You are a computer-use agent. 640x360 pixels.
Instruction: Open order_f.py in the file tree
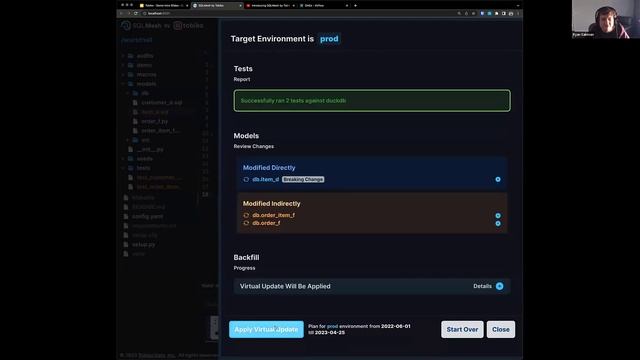[x=154, y=121]
